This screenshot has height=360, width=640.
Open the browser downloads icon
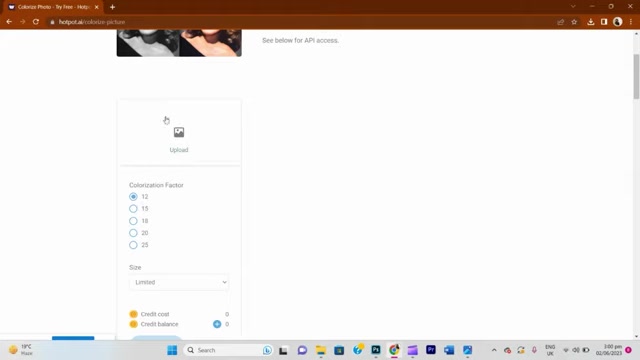point(591,22)
